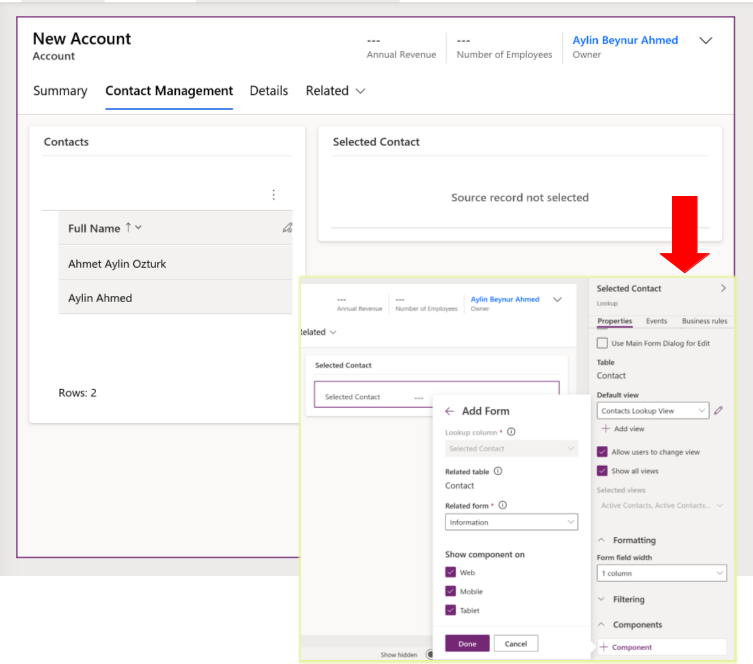Expand the header chevron next to Owner

tap(705, 40)
